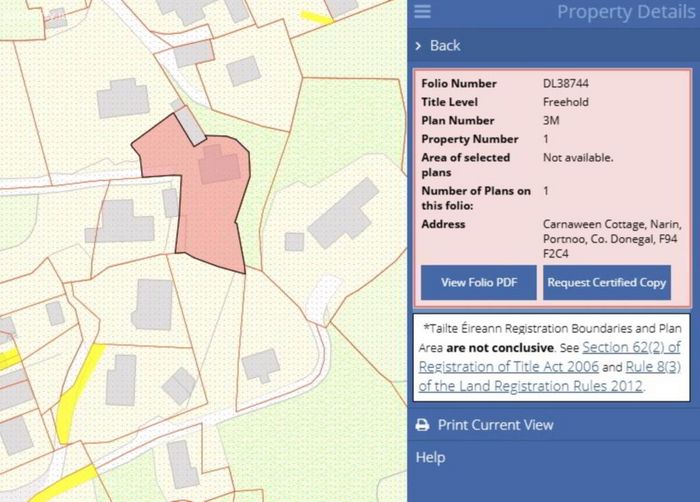Screen dimensions: 700x502
Task: Click the View Folio PDF button
Action: (479, 283)
